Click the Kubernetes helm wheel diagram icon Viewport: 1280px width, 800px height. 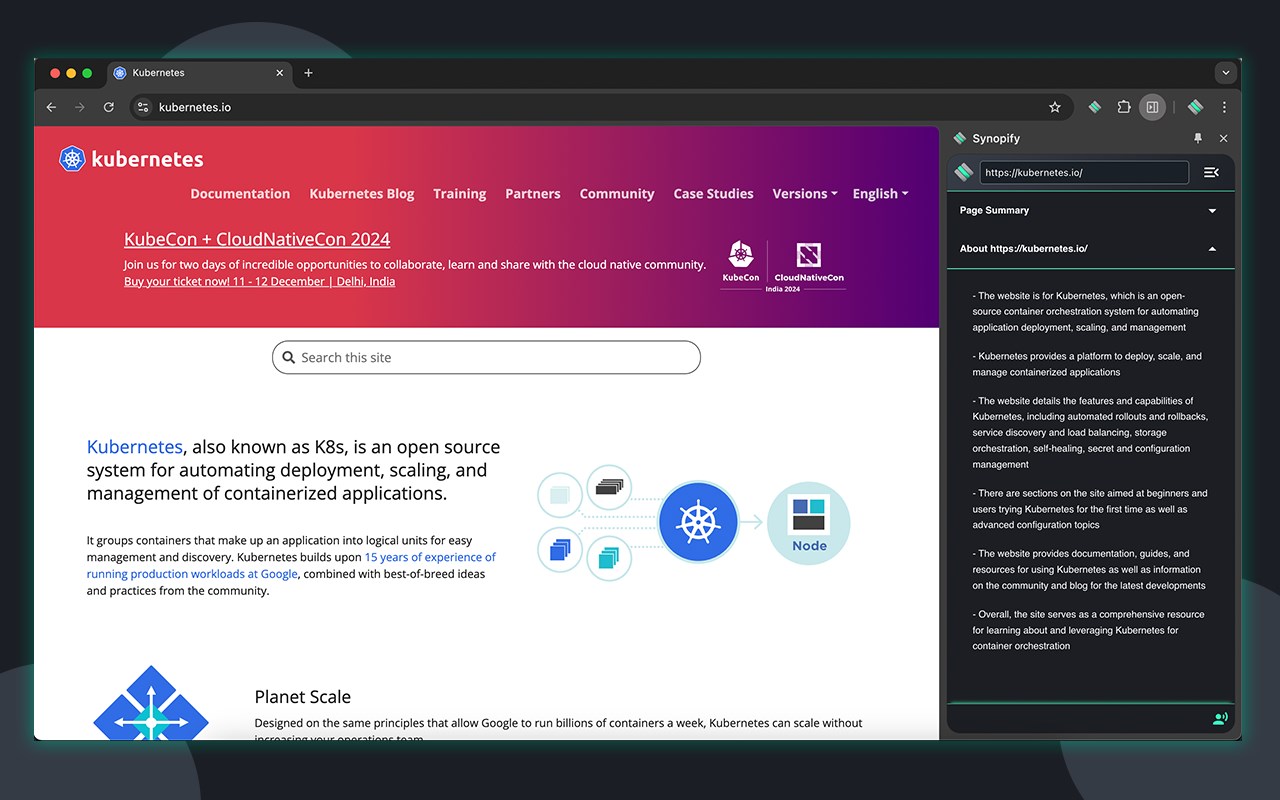coord(698,521)
